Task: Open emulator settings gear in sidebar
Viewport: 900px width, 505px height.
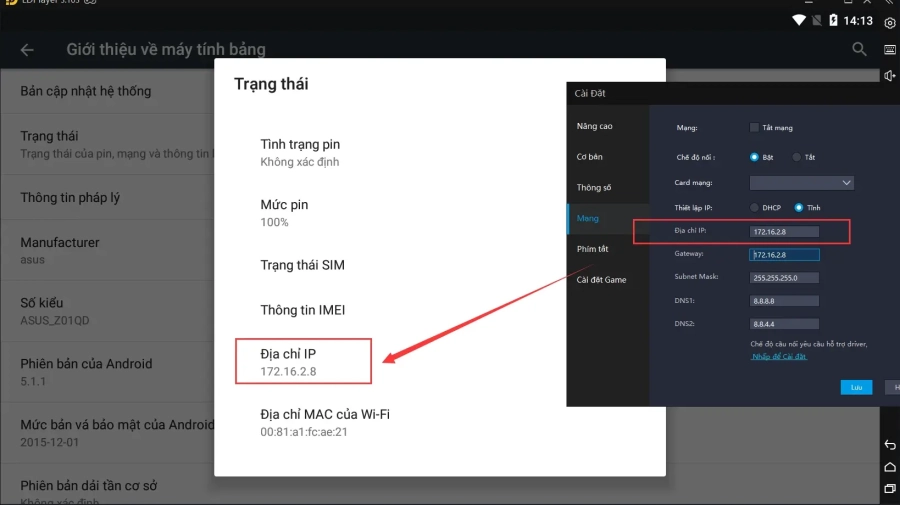Action: pyautogui.click(x=889, y=23)
